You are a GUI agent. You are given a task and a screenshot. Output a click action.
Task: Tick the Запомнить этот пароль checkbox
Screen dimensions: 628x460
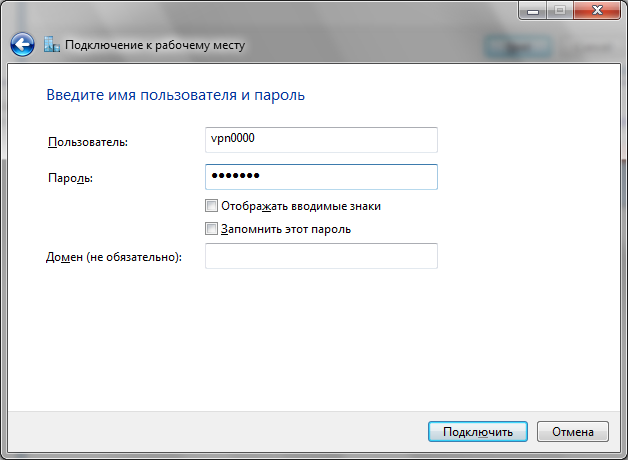point(211,229)
